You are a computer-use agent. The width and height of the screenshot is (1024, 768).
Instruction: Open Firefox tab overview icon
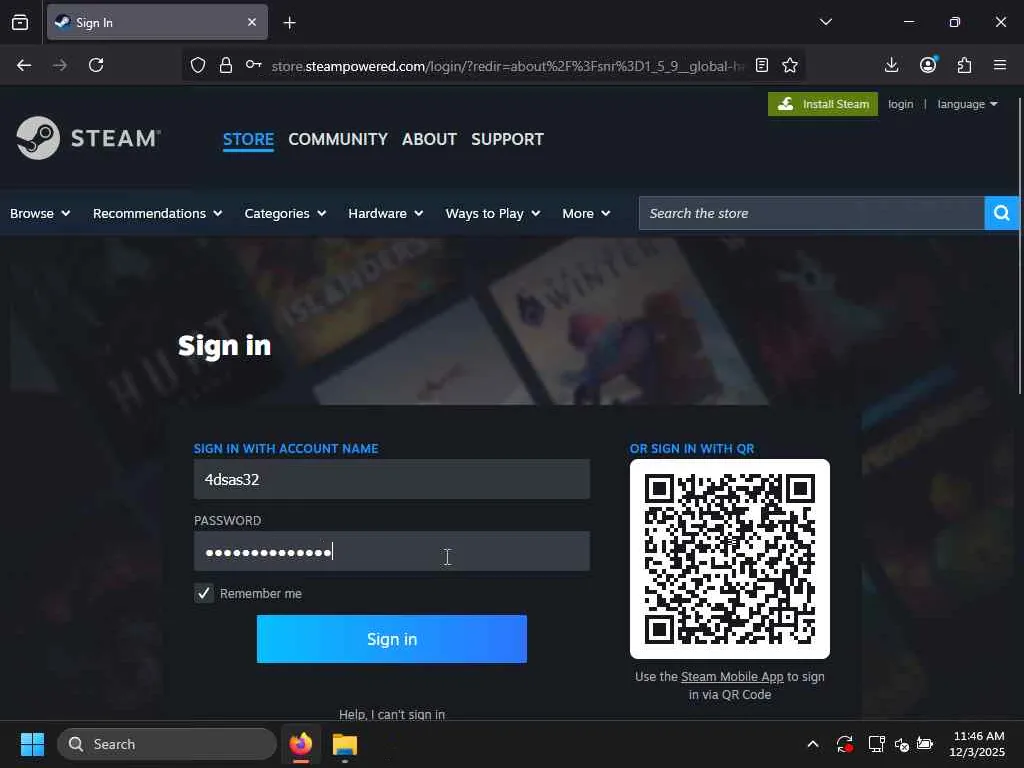[20, 22]
